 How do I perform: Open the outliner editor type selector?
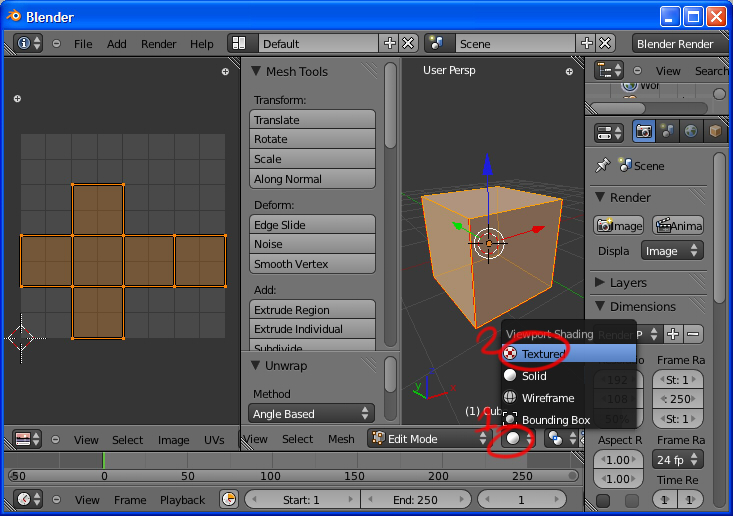click(610, 70)
